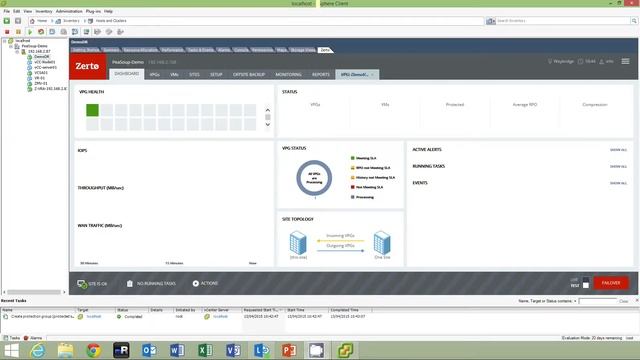Open the Plug-ins menu
This screenshot has width=640, height=360.
[x=93, y=11]
